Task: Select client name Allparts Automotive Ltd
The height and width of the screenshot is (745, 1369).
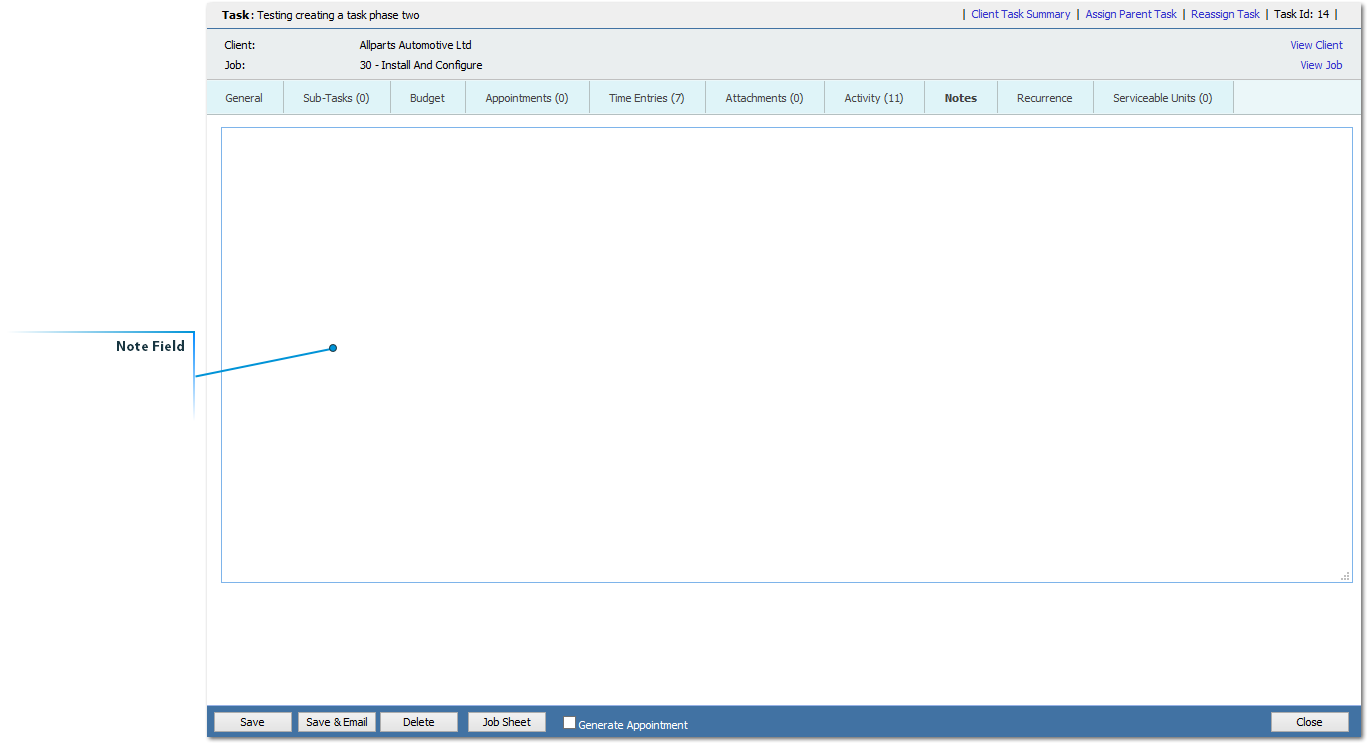Action: point(415,45)
